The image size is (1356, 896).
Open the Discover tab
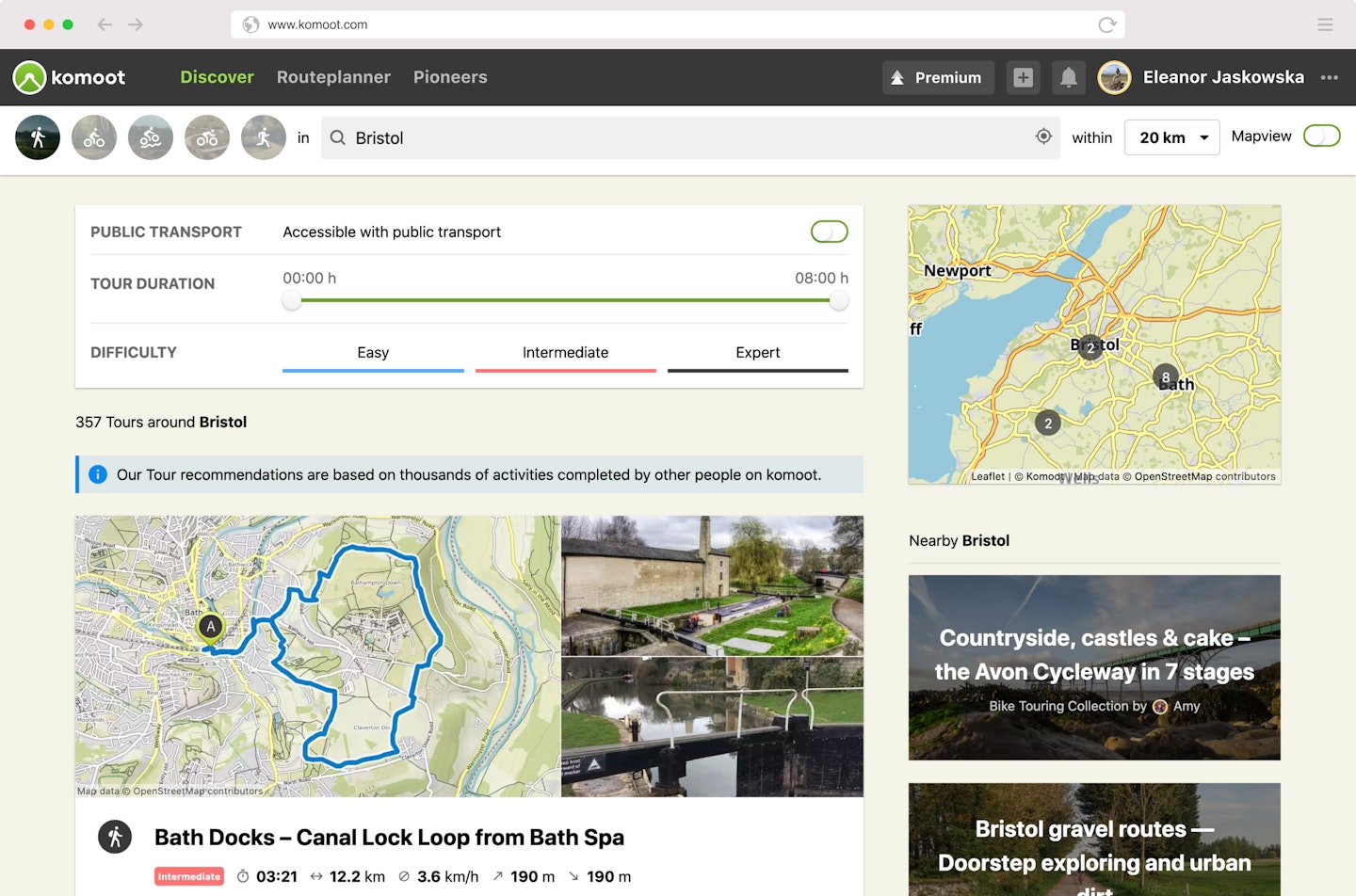pyautogui.click(x=217, y=77)
